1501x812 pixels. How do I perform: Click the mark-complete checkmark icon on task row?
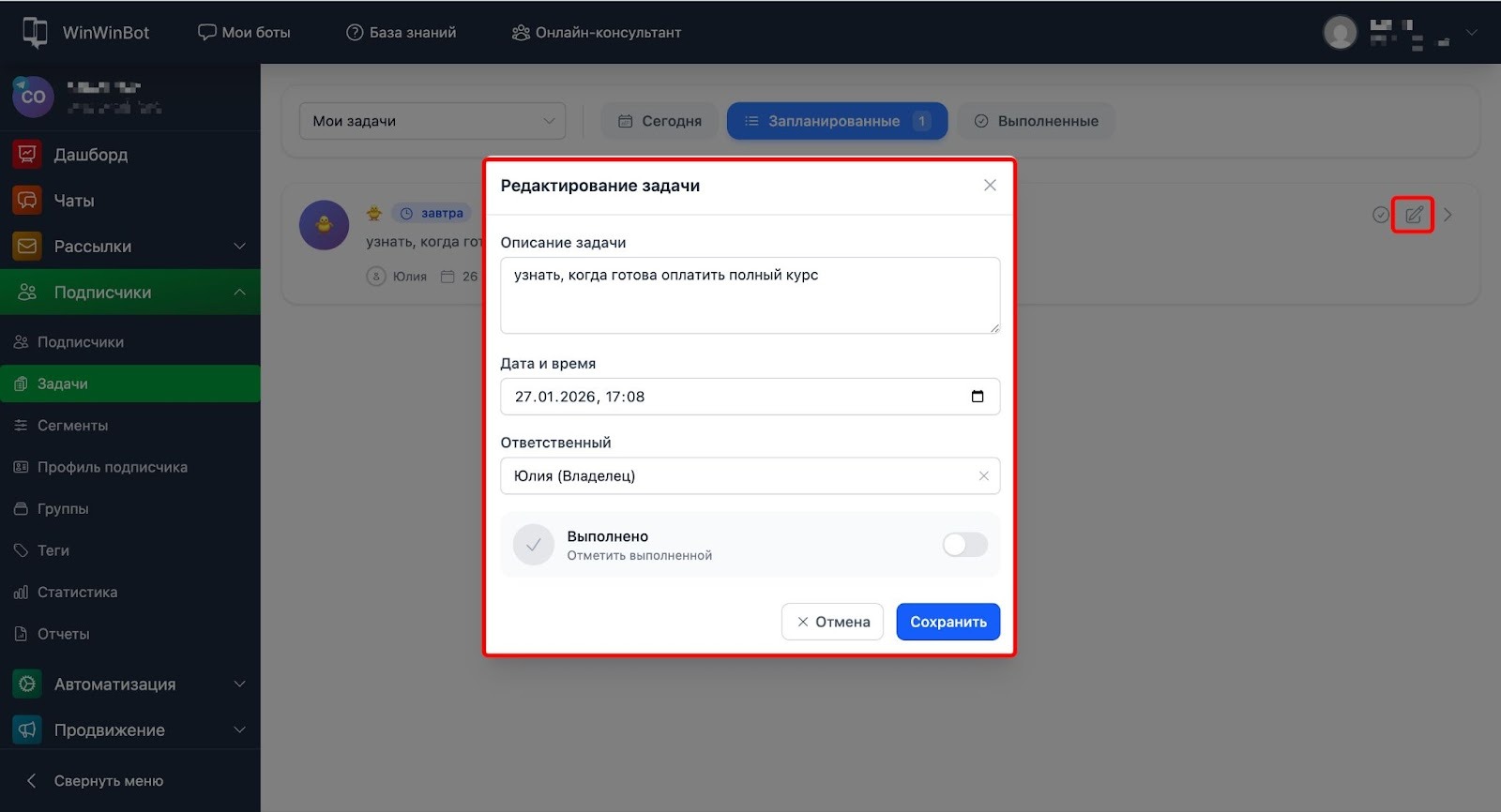[1380, 215]
